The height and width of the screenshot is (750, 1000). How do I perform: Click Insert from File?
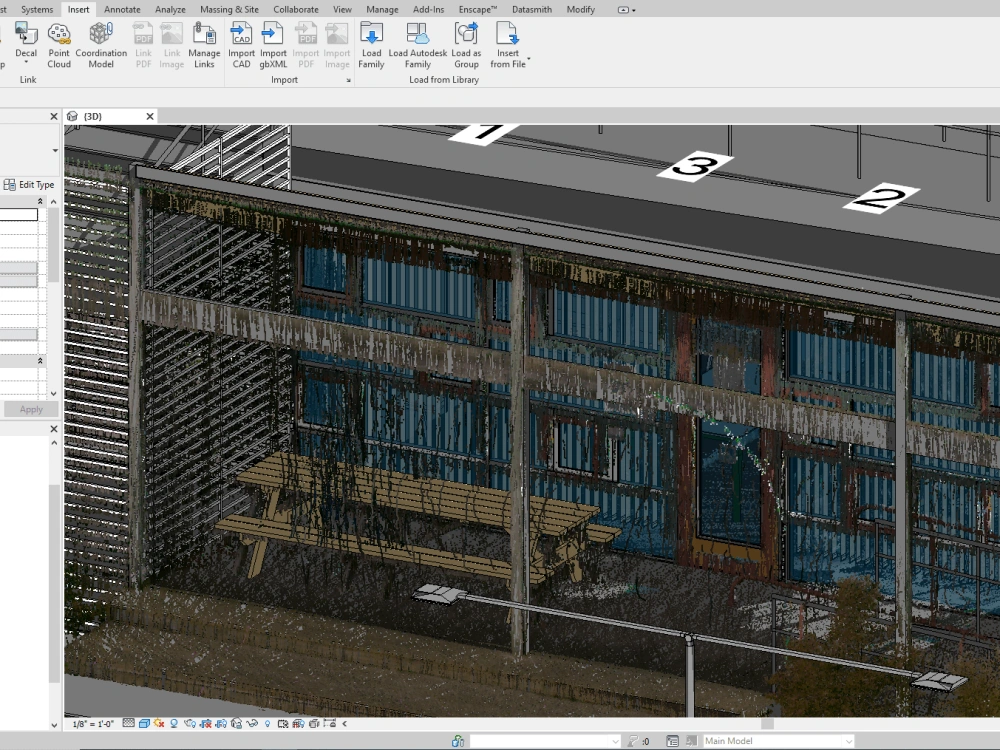pyautogui.click(x=508, y=46)
